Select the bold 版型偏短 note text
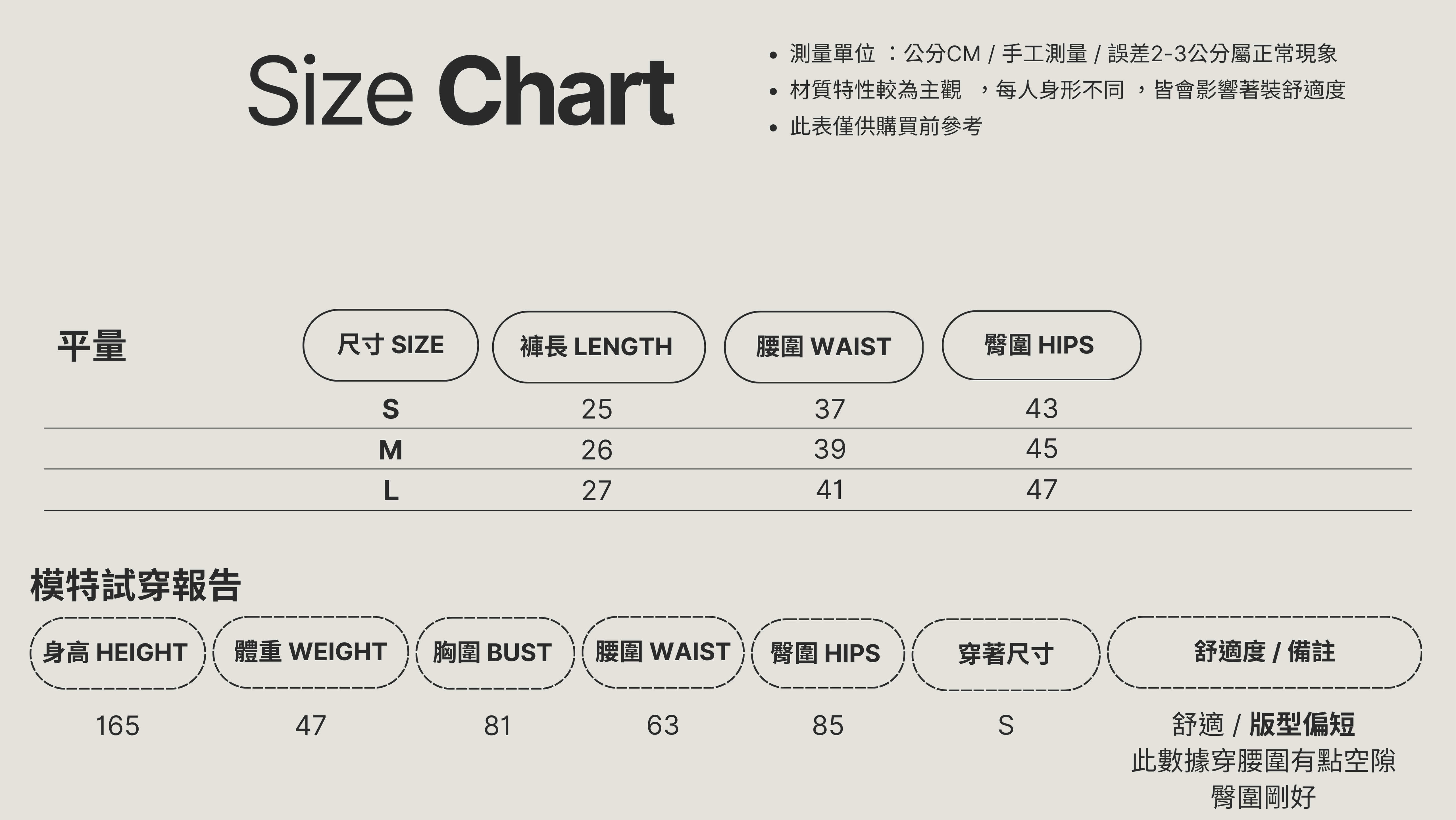This screenshot has width=1456, height=820. (x=1301, y=724)
